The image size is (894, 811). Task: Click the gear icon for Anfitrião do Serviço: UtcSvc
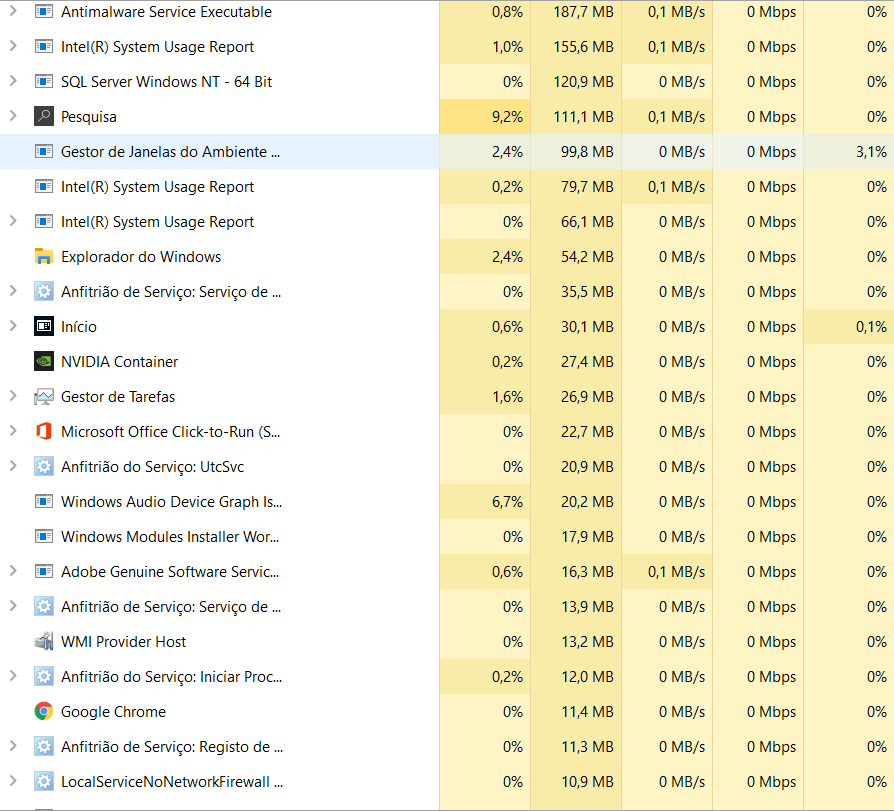[x=44, y=467]
